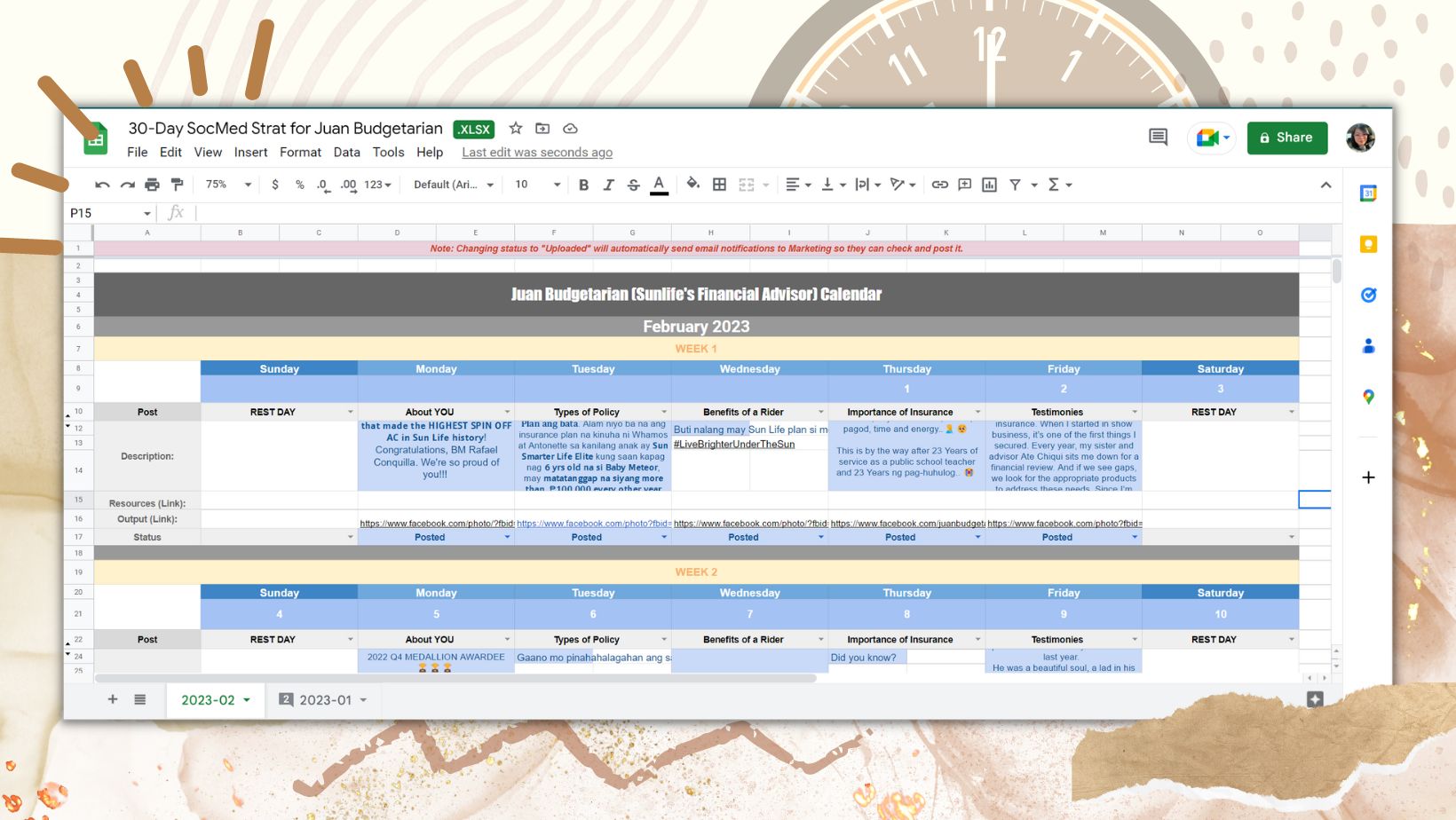
Task: Format as currency with dollar icon
Action: pos(275,185)
